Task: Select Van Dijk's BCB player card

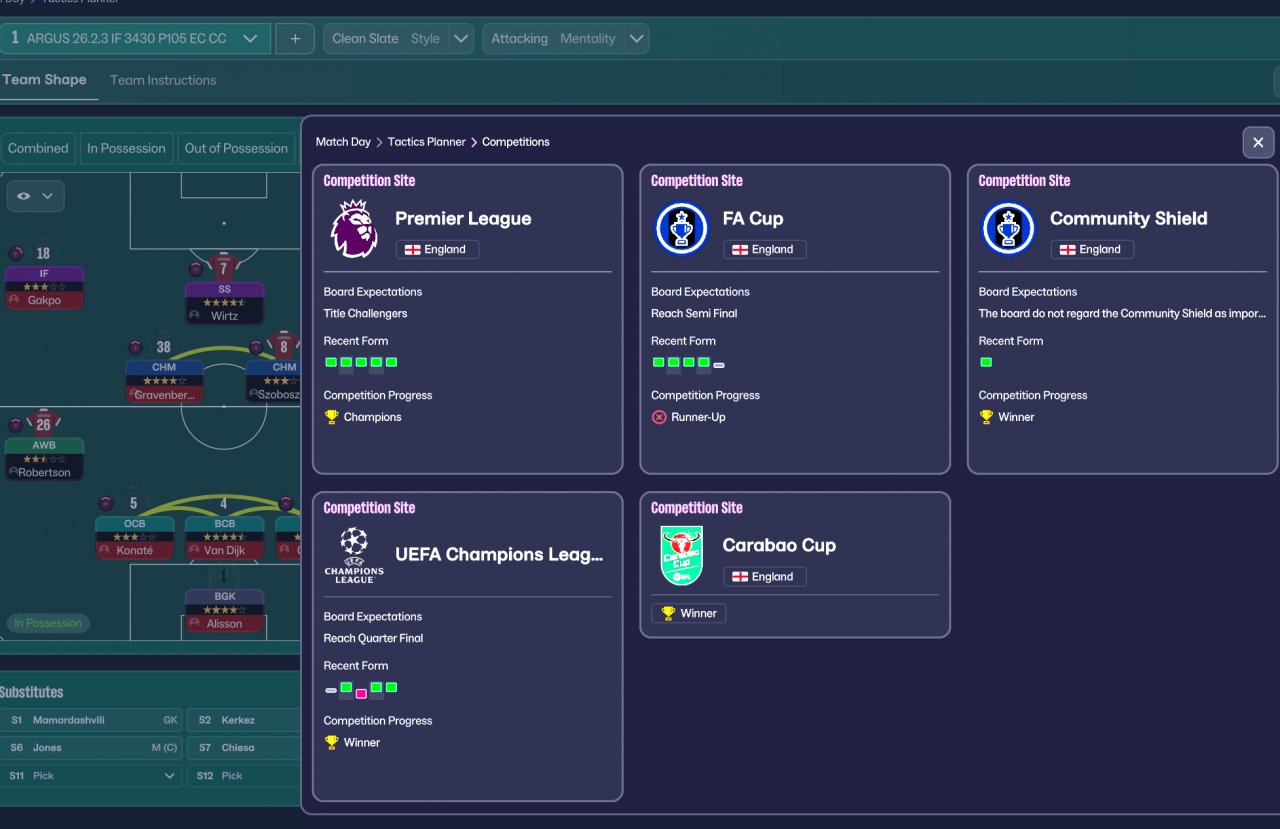Action: (x=225, y=538)
